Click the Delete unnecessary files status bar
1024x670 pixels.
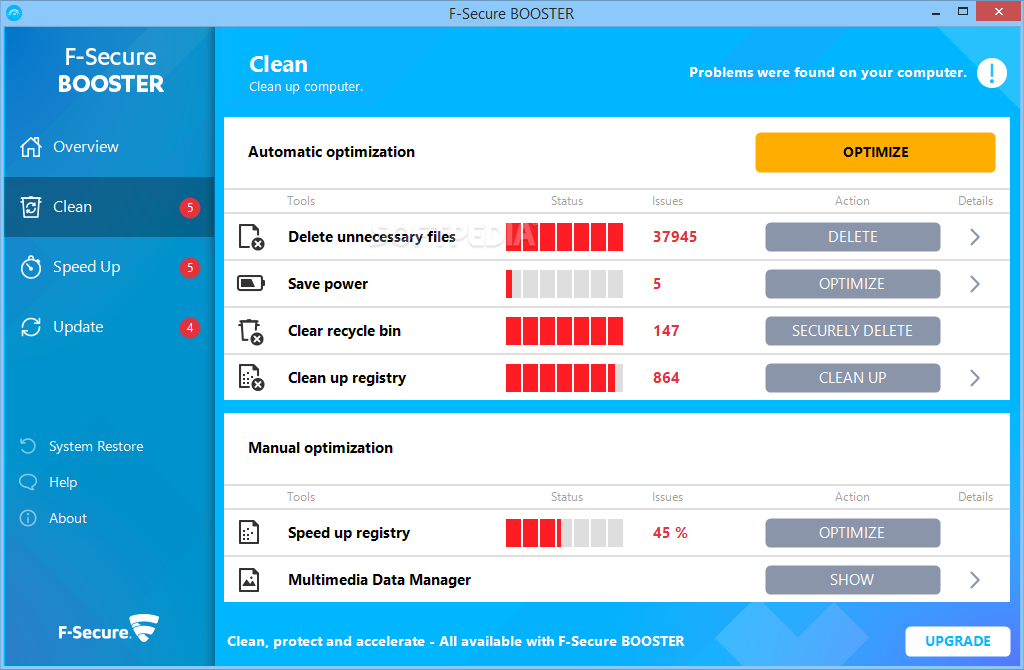coord(564,237)
